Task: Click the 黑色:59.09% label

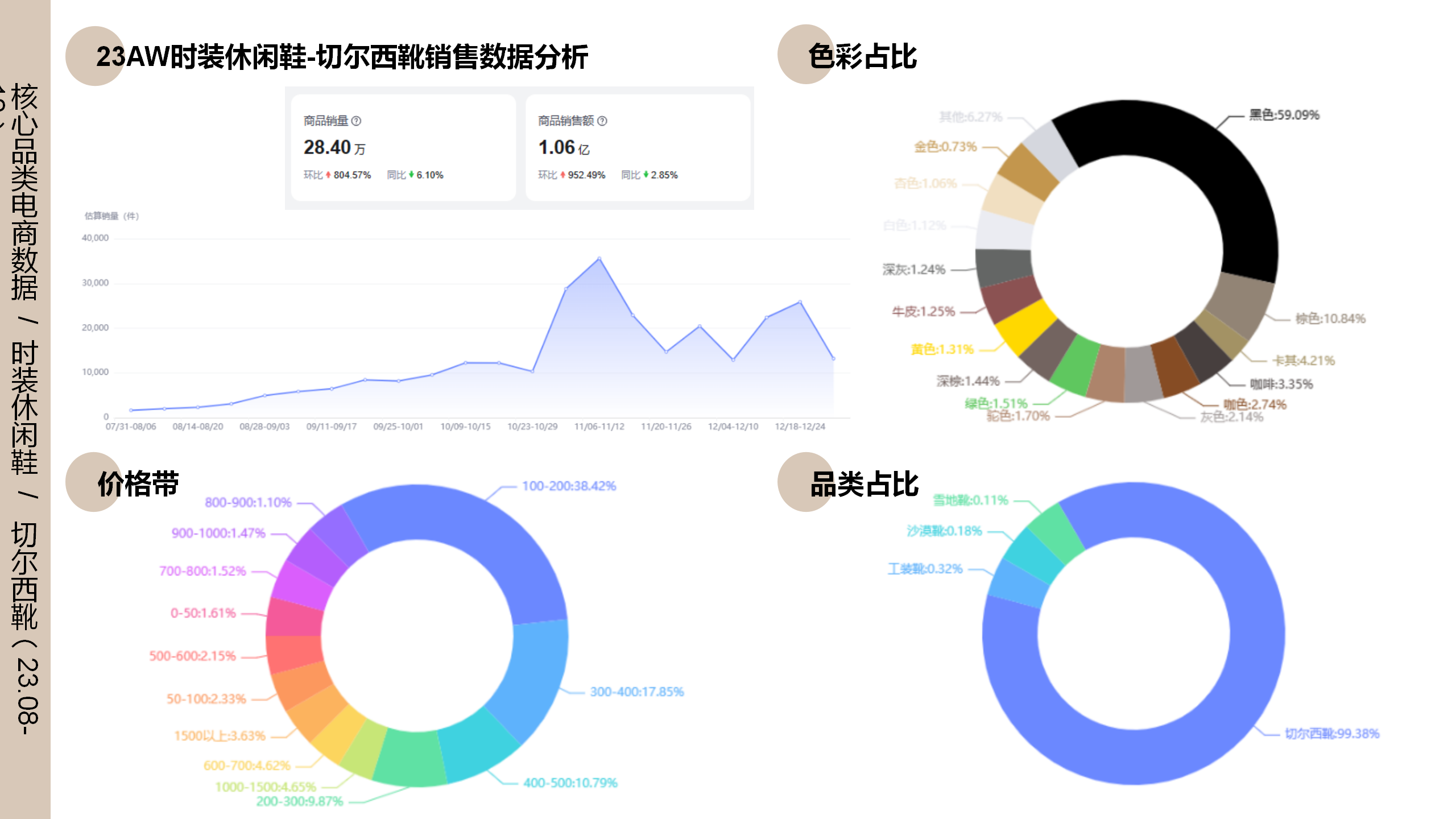Action: point(1284,115)
